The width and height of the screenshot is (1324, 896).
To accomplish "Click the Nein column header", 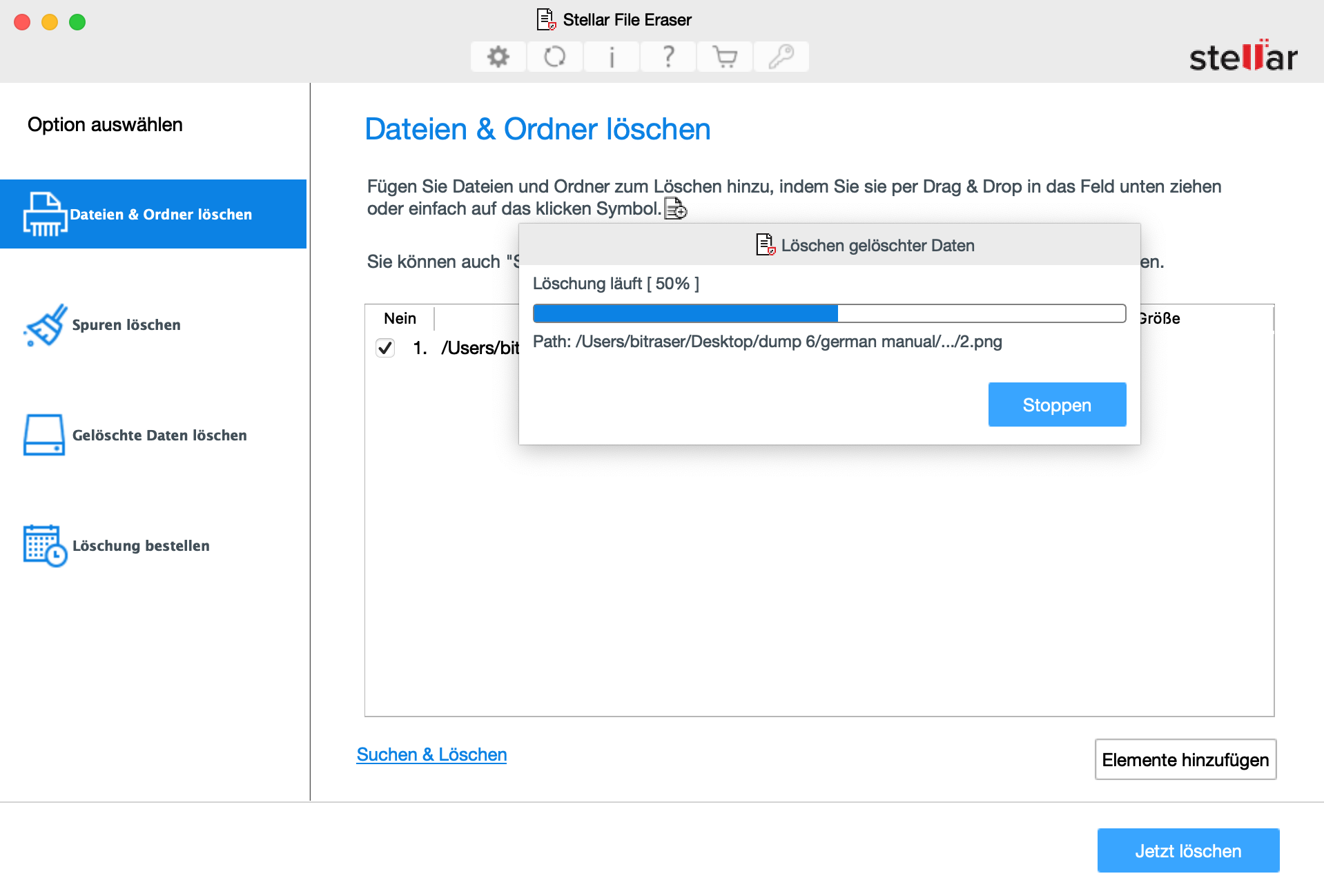I will coord(400,318).
